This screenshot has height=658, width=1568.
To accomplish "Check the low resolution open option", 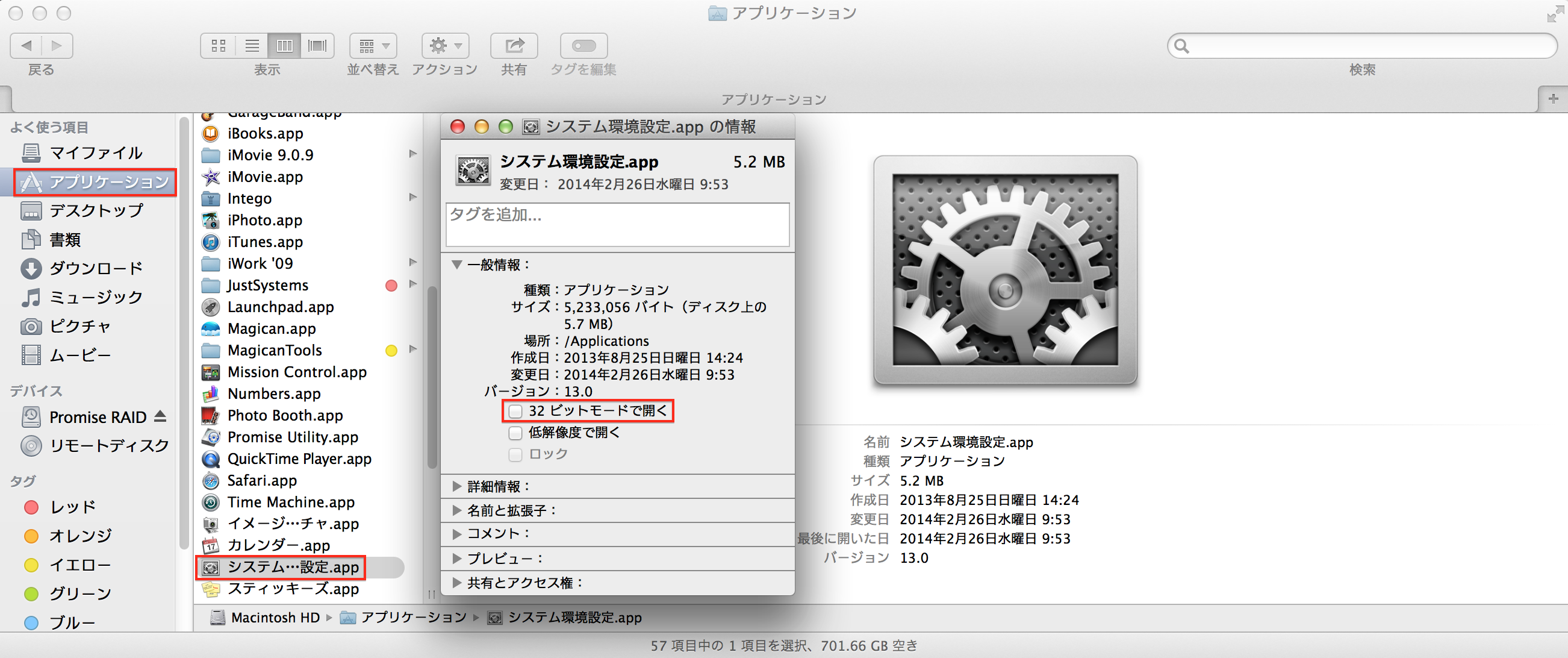I will tap(515, 433).
